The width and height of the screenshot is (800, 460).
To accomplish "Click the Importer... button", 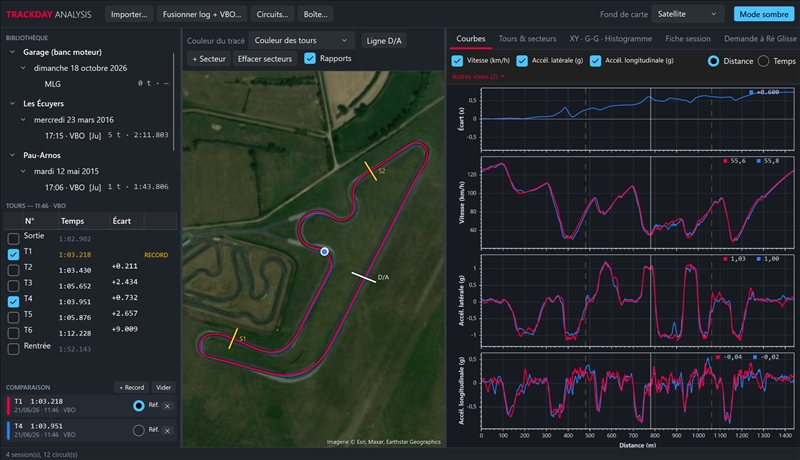I will tap(129, 14).
